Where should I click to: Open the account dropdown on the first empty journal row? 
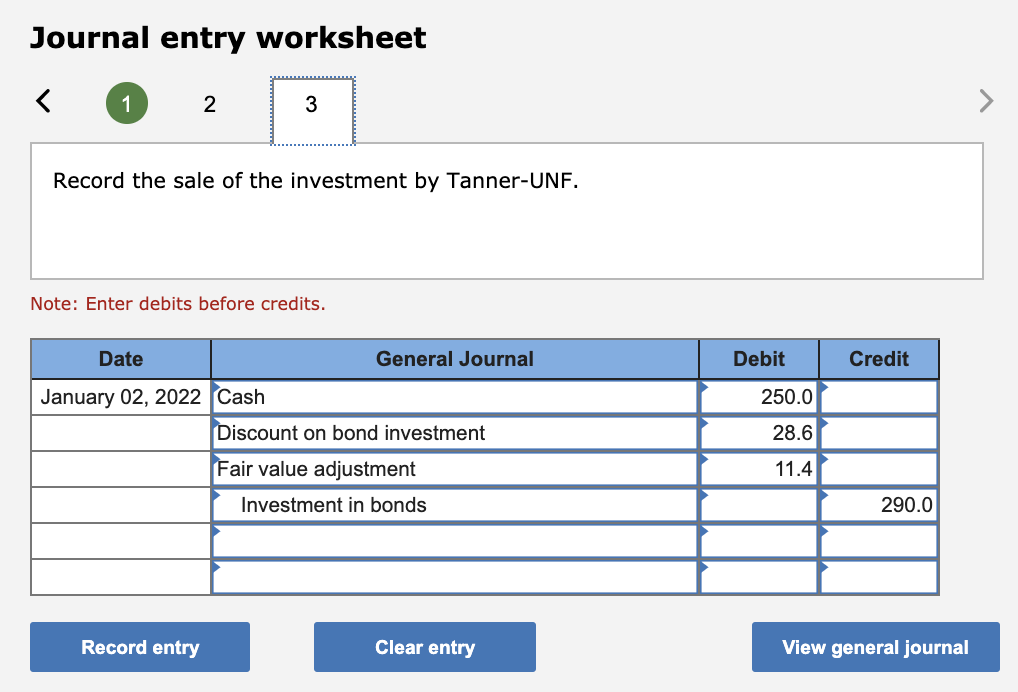214,533
